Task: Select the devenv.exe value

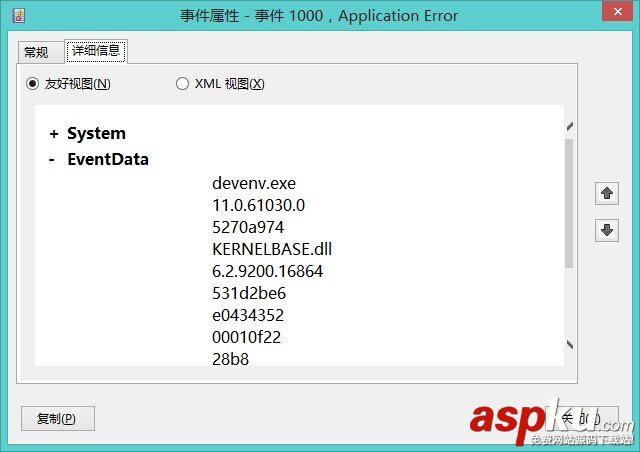Action: pyautogui.click(x=254, y=183)
